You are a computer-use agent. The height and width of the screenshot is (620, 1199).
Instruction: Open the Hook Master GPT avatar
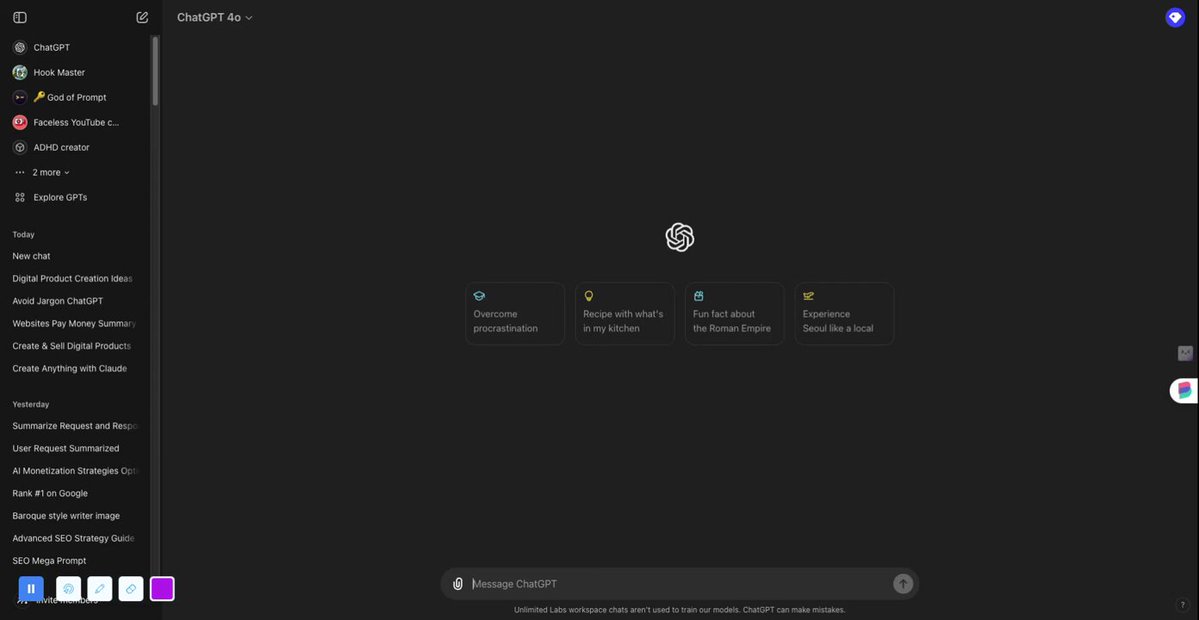pyautogui.click(x=20, y=73)
